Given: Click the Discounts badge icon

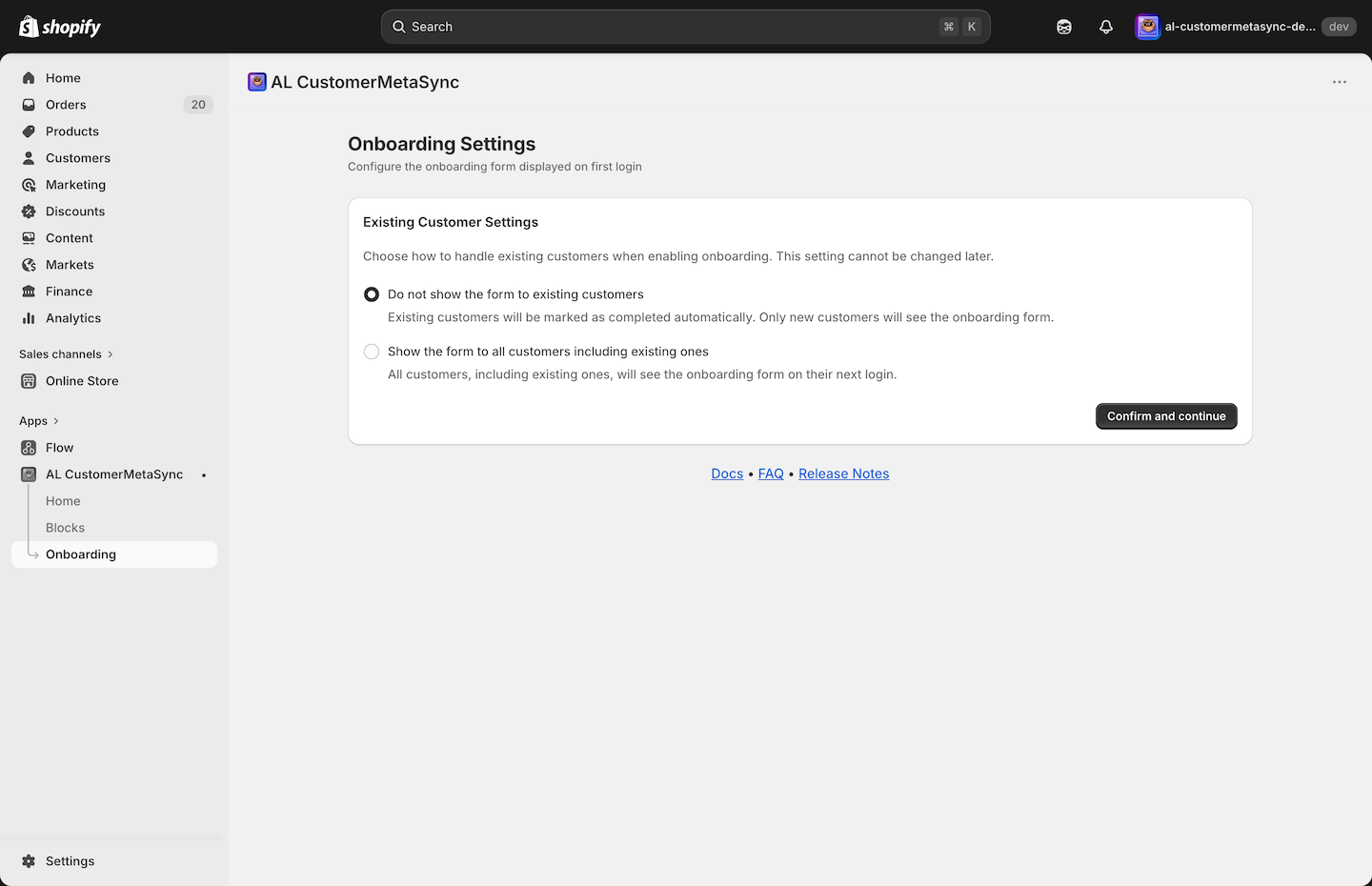Looking at the screenshot, I should pos(29,211).
